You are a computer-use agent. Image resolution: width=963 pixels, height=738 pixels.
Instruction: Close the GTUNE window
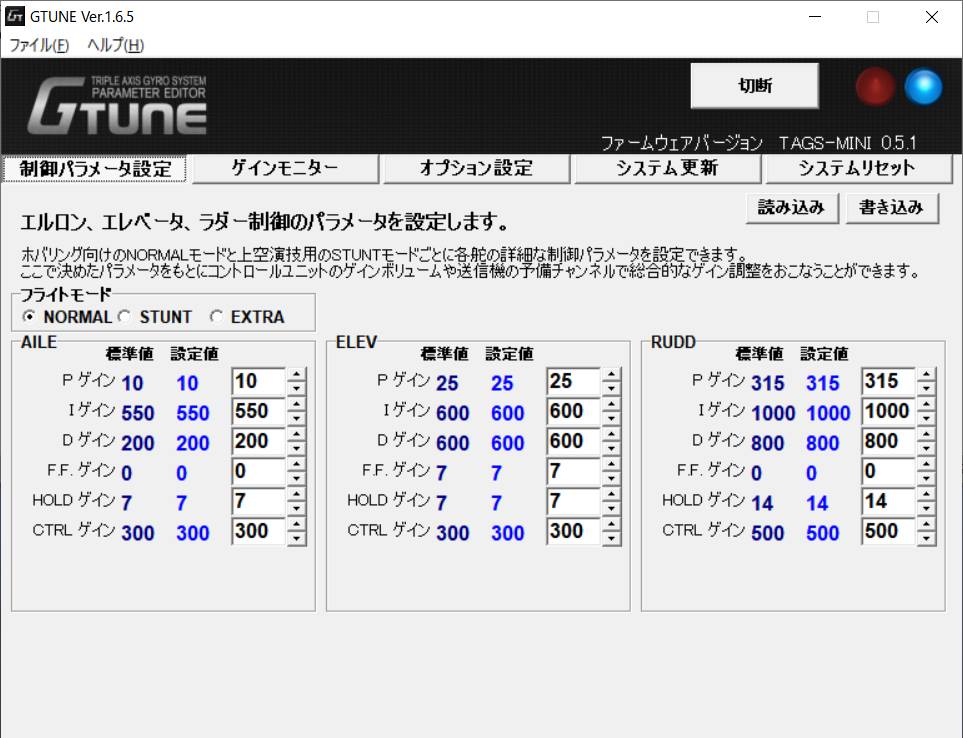click(932, 17)
